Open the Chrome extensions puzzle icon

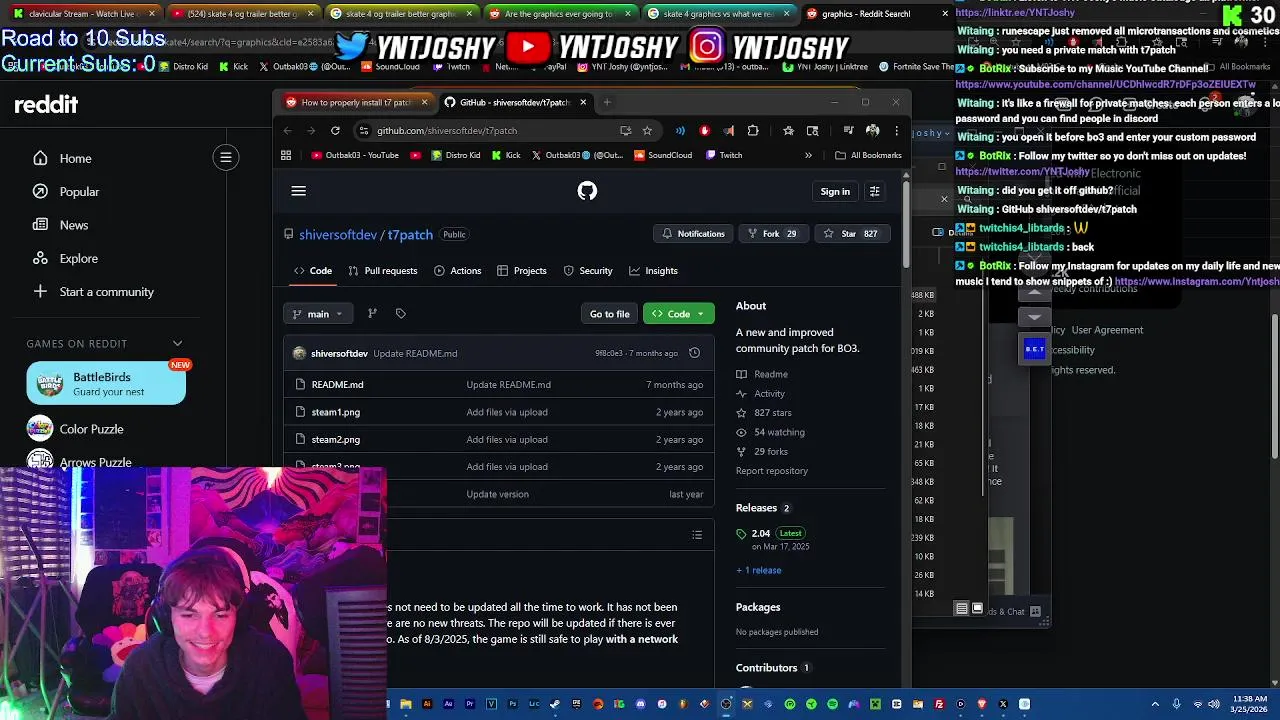click(x=753, y=130)
